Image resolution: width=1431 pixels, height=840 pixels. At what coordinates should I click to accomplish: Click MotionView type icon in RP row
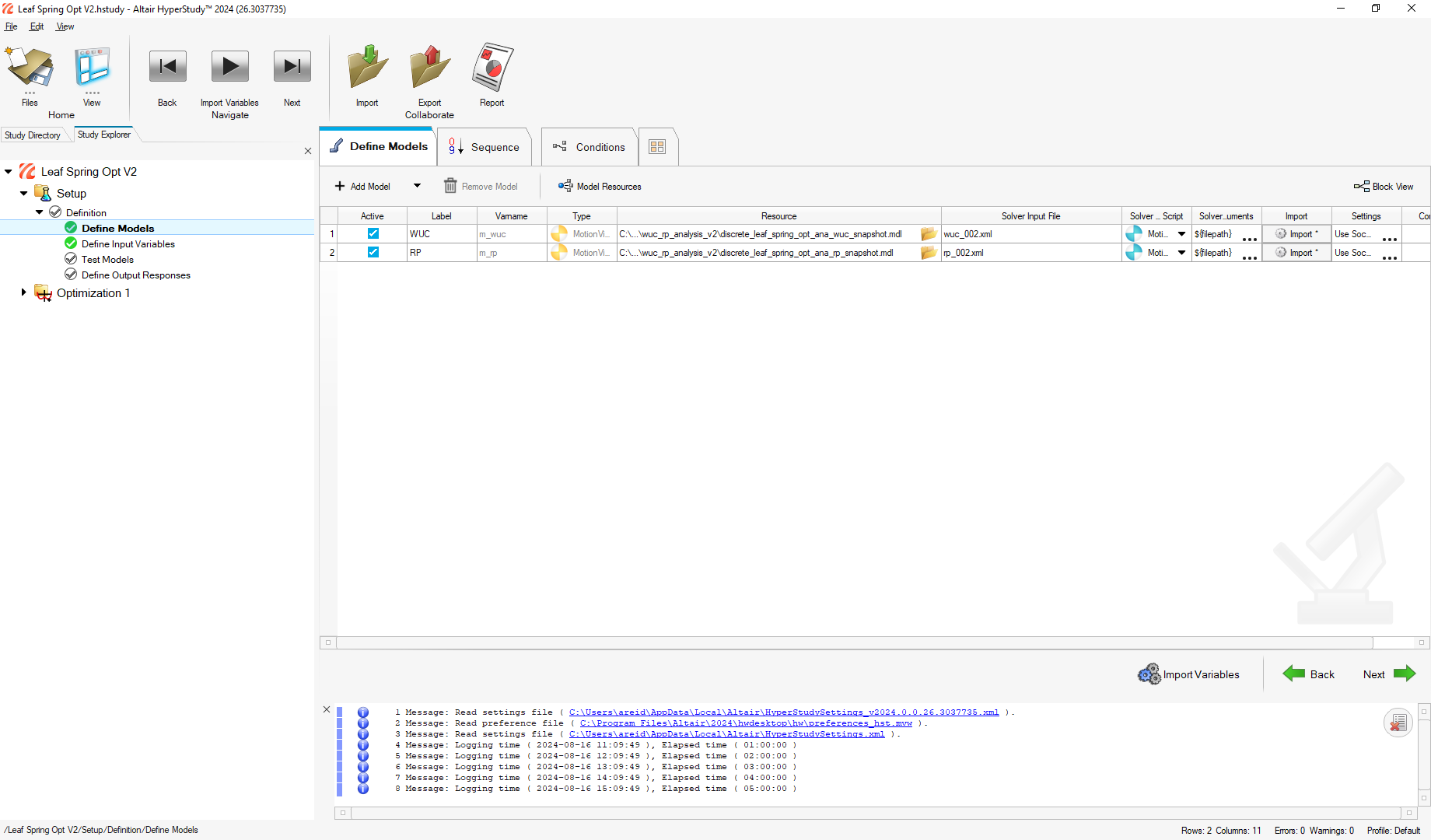click(x=558, y=253)
